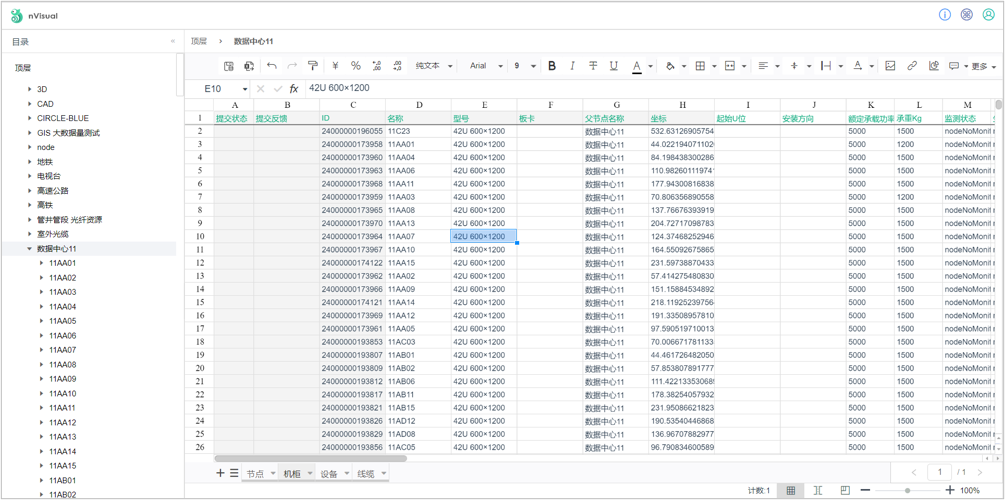
Task: Expand the 11AA01 tree node
Action: [x=42, y=263]
